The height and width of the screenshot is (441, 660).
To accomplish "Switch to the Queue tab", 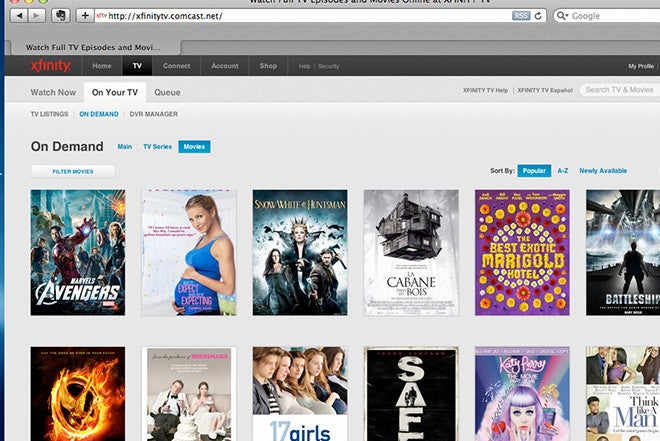I will pyautogui.click(x=167, y=92).
